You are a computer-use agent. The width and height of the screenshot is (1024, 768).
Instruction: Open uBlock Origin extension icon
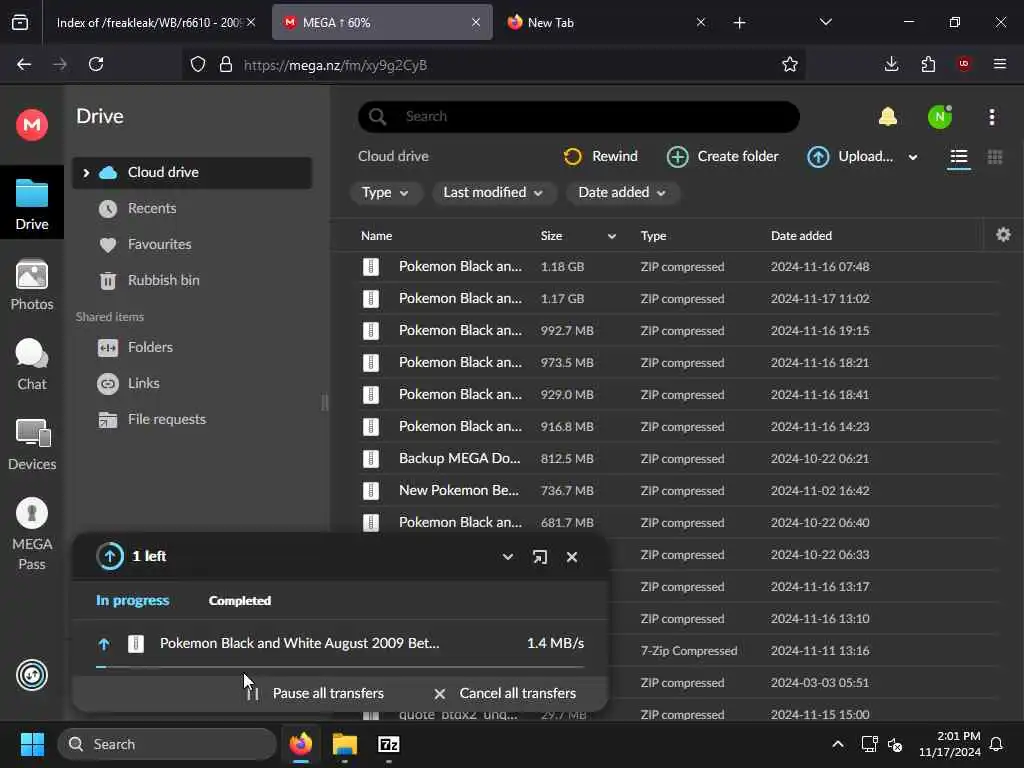tap(964, 64)
